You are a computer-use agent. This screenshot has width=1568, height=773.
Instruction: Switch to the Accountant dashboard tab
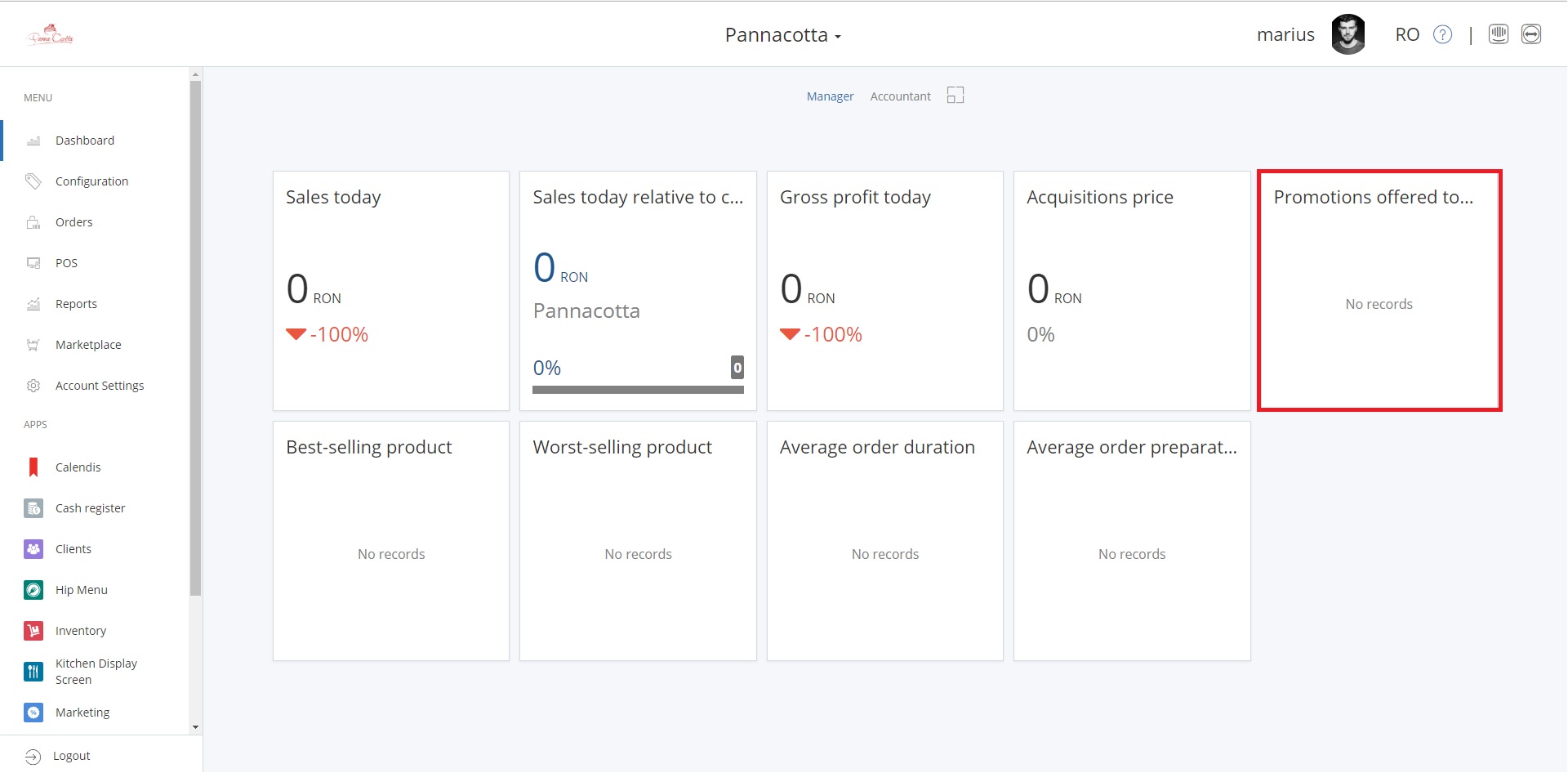(x=900, y=96)
